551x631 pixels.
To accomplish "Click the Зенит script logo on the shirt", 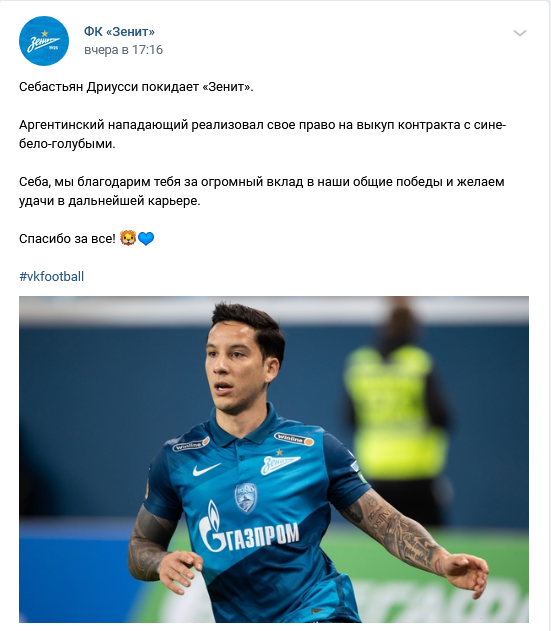I will (280, 462).
